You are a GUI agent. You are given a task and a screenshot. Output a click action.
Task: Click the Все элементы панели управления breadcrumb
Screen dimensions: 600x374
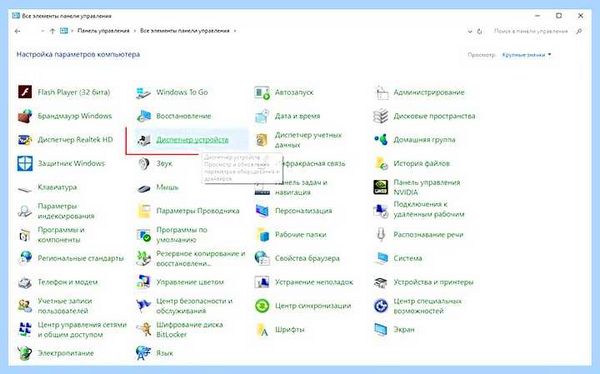pos(185,31)
